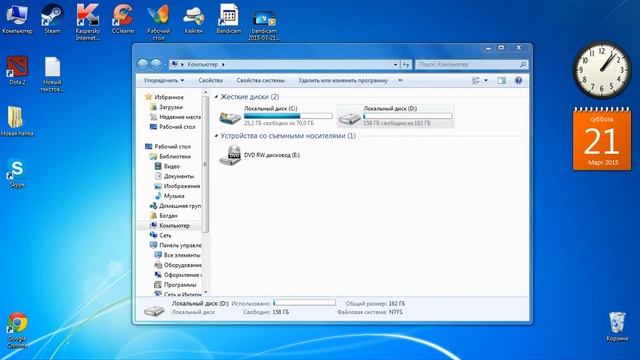
Task: Open Панель управления in navigation tree
Action: tap(176, 245)
